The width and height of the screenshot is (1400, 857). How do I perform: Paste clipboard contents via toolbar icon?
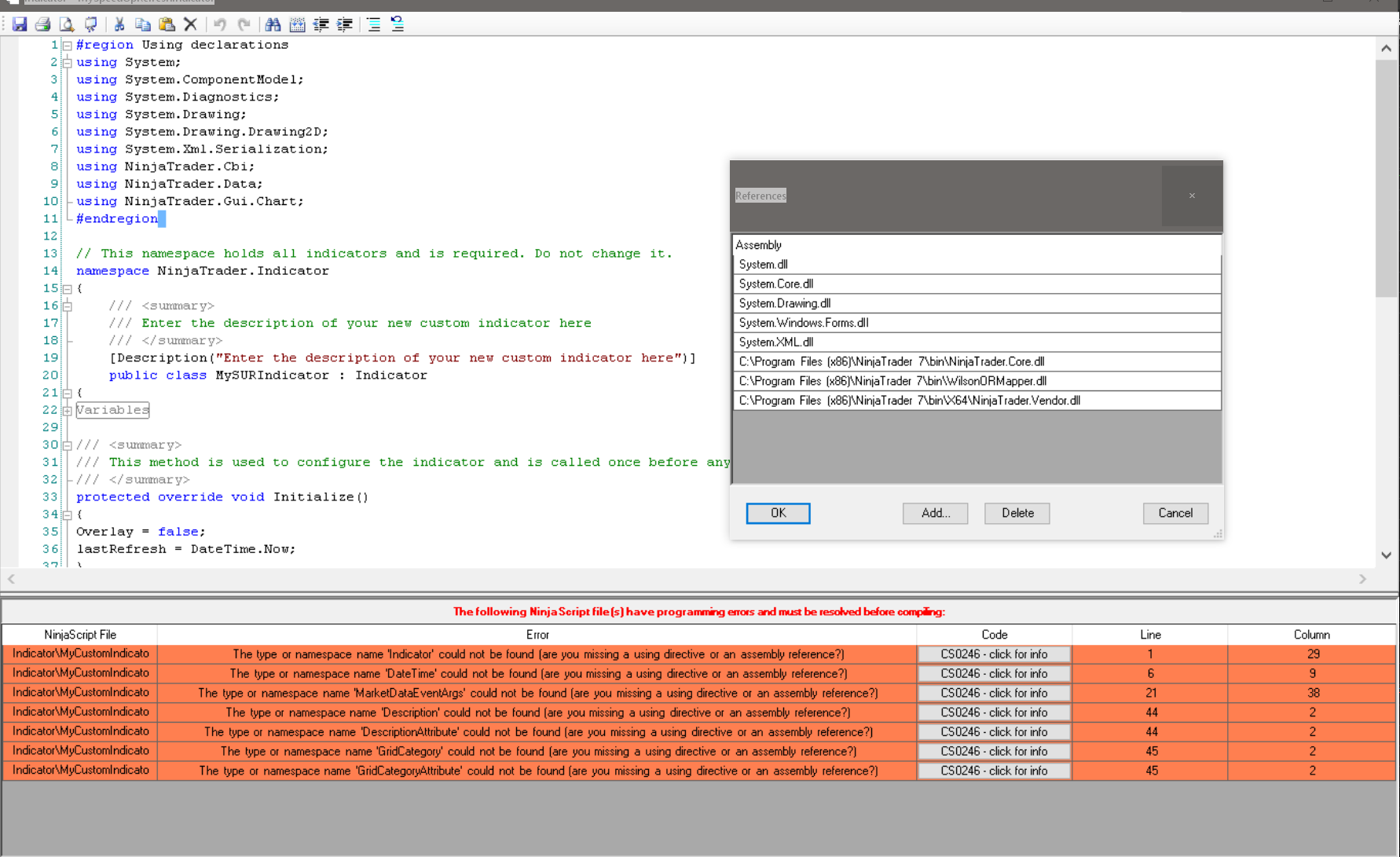tap(167, 24)
